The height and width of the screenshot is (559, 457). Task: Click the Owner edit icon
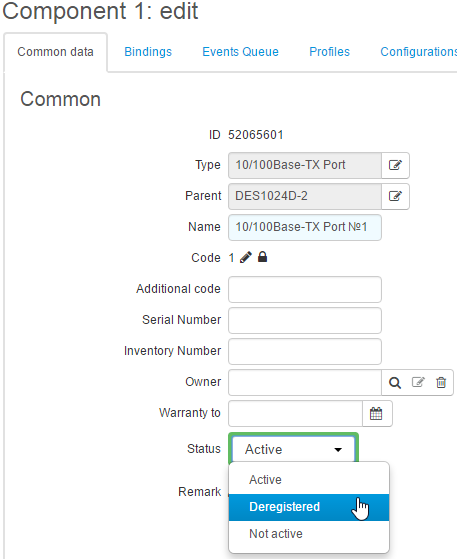pos(418,383)
